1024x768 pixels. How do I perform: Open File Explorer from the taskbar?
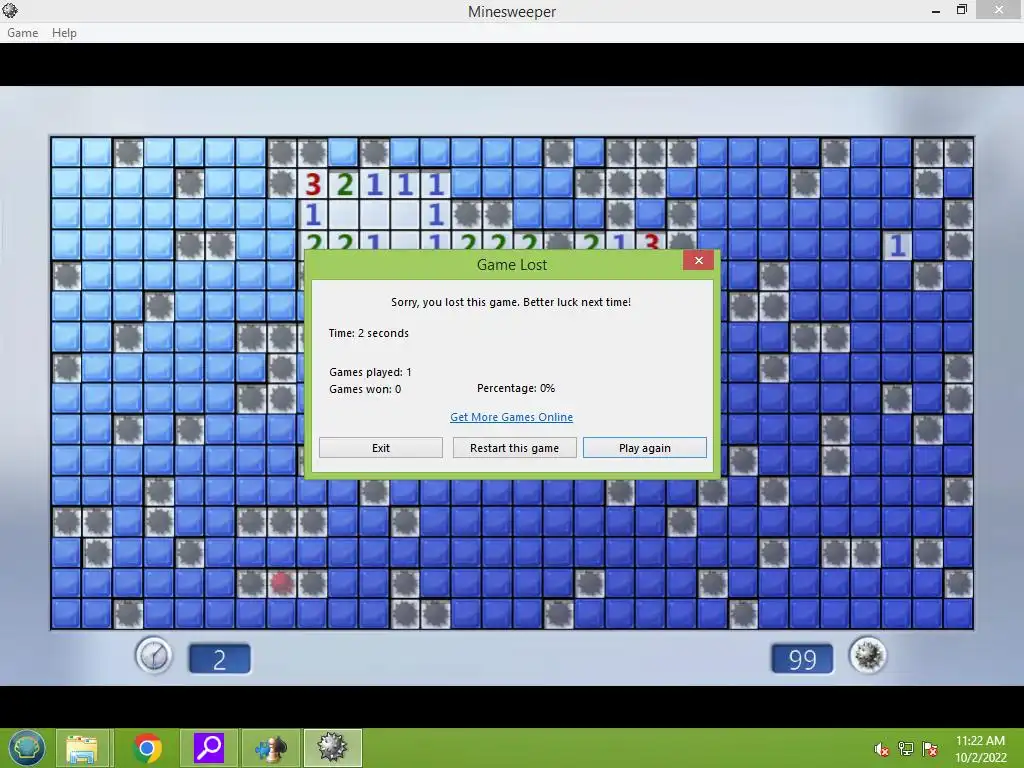click(x=82, y=748)
